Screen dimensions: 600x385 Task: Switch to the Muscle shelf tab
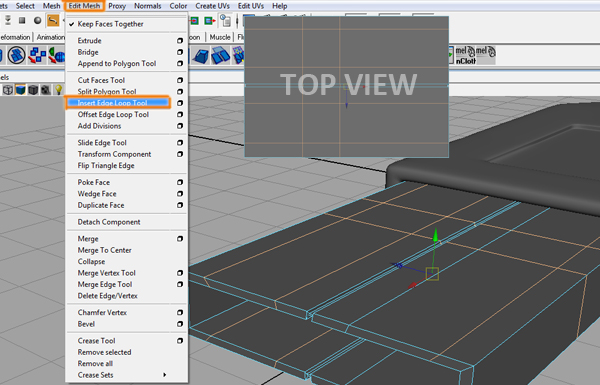click(220, 37)
